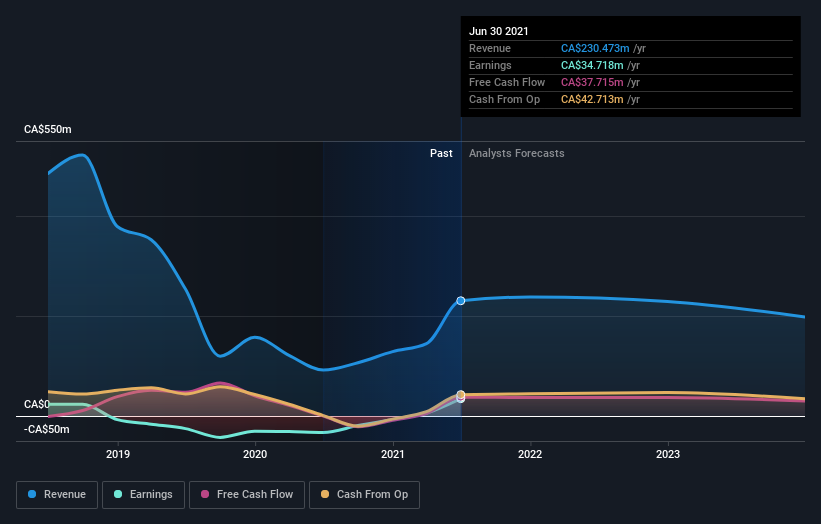Click the CA$42.713m cash from op value
The image size is (821, 524).
[x=592, y=99]
